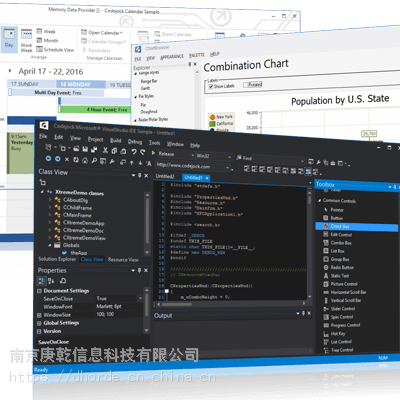This screenshot has height=400, width=400.
Task: Collapse the Document Settings property group
Action: [x=39, y=291]
